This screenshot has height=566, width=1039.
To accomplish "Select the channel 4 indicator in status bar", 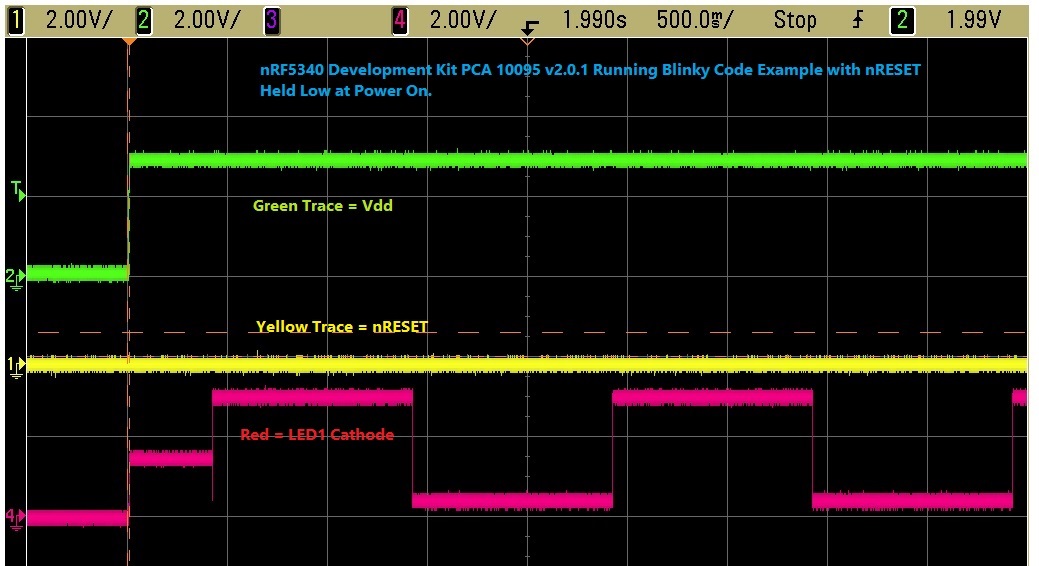I will pyautogui.click(x=400, y=21).
